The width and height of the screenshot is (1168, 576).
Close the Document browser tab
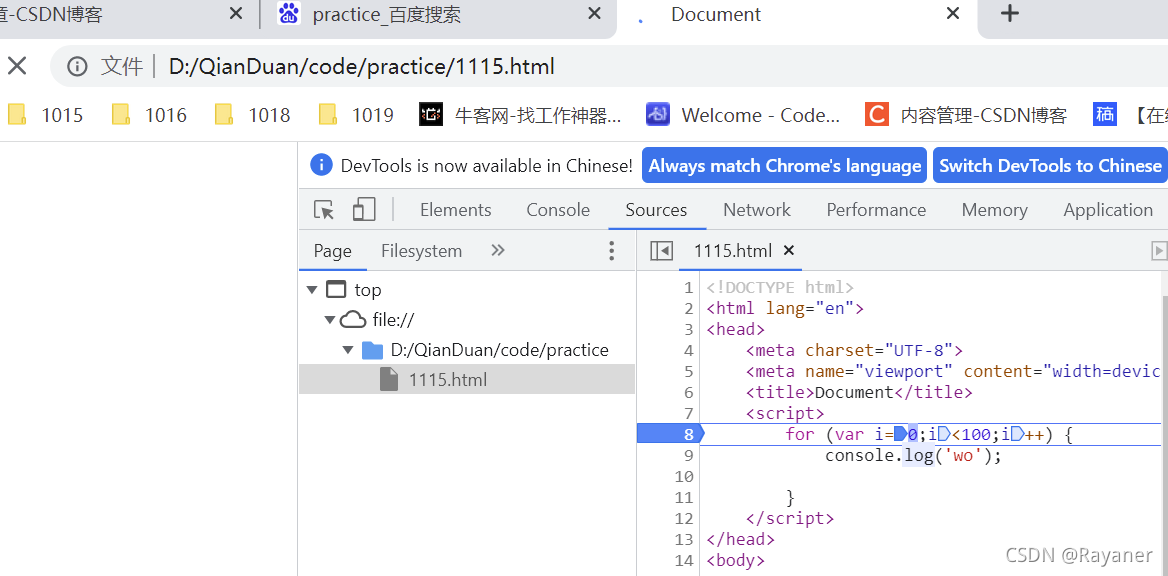point(953,14)
